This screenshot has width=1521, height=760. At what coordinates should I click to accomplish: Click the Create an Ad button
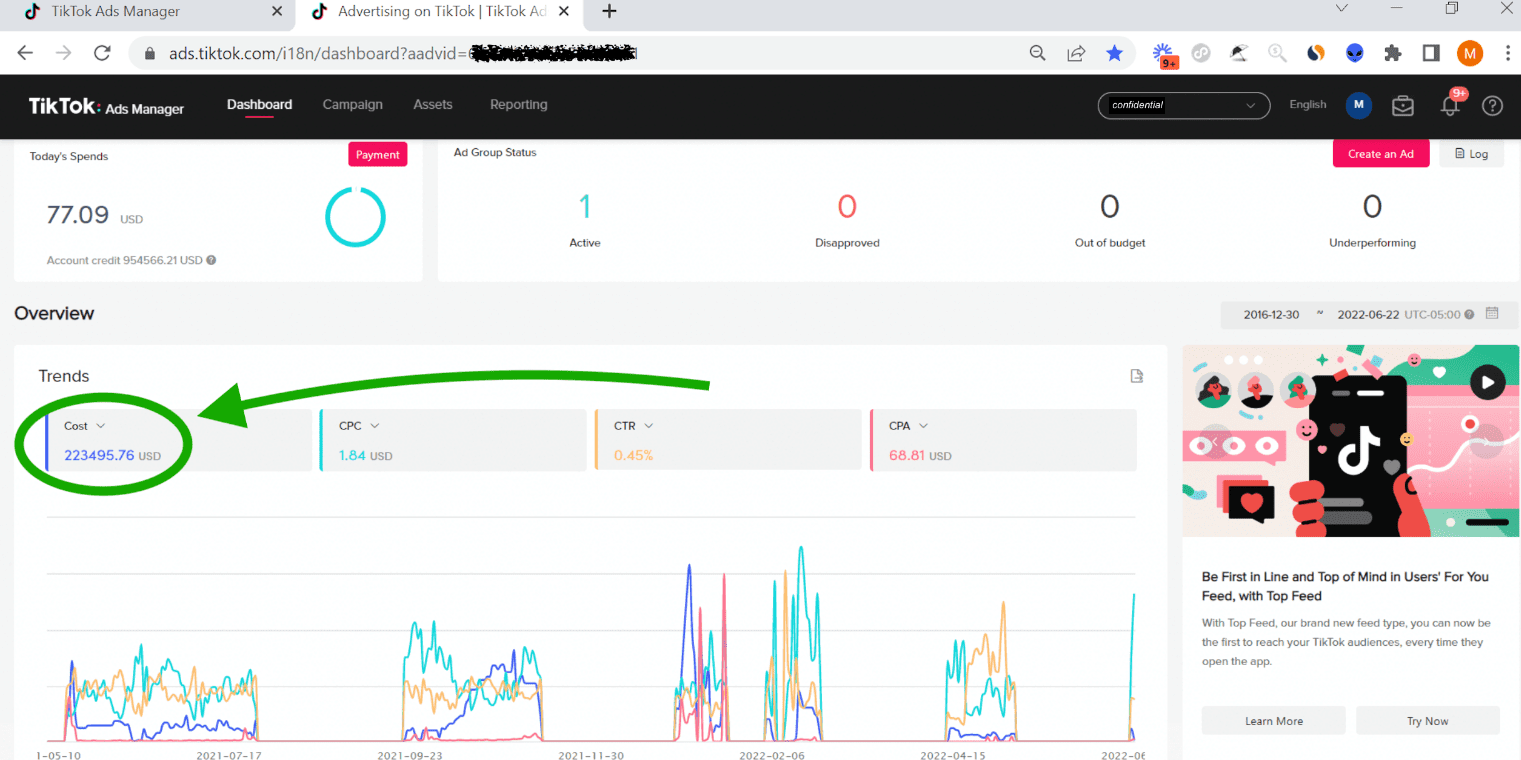tap(1381, 154)
